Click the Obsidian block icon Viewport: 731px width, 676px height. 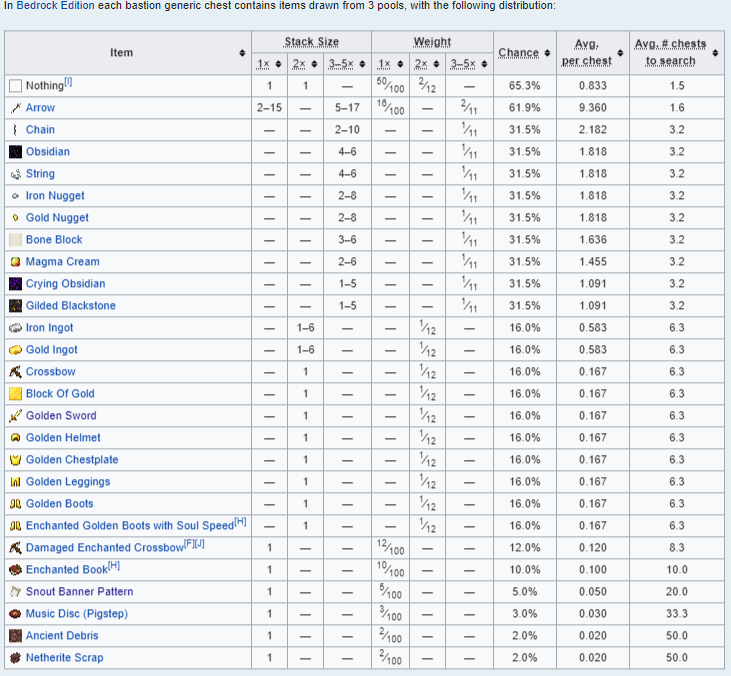(x=15, y=152)
